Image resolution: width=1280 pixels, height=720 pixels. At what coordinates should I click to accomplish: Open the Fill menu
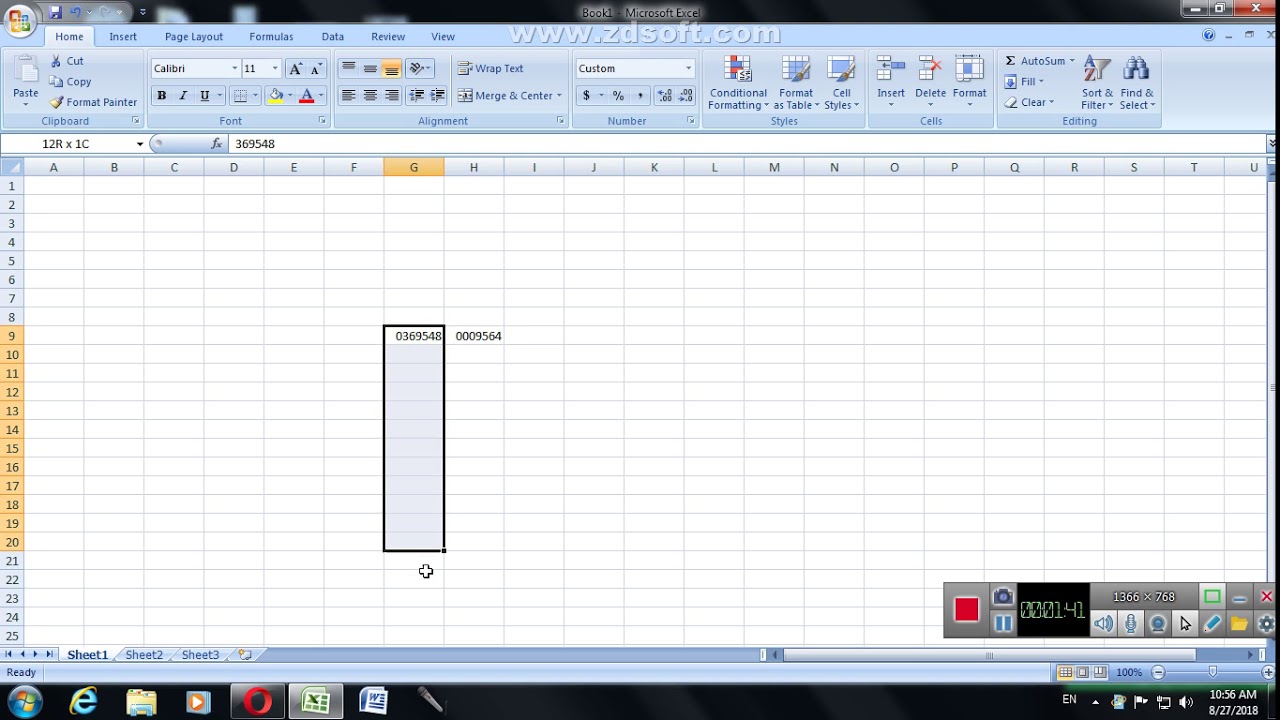point(1025,82)
